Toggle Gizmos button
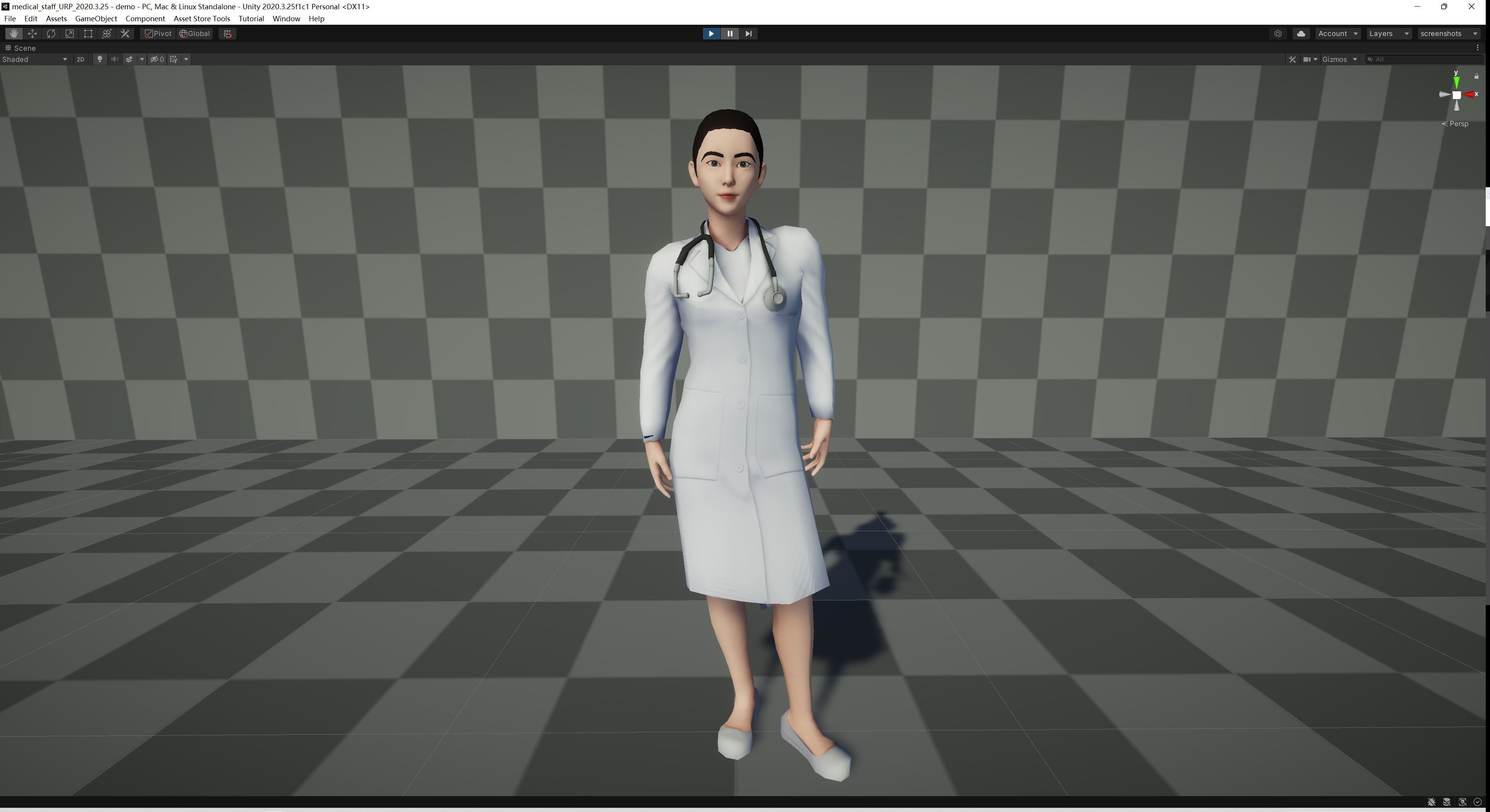The height and width of the screenshot is (812, 1490). [1334, 59]
